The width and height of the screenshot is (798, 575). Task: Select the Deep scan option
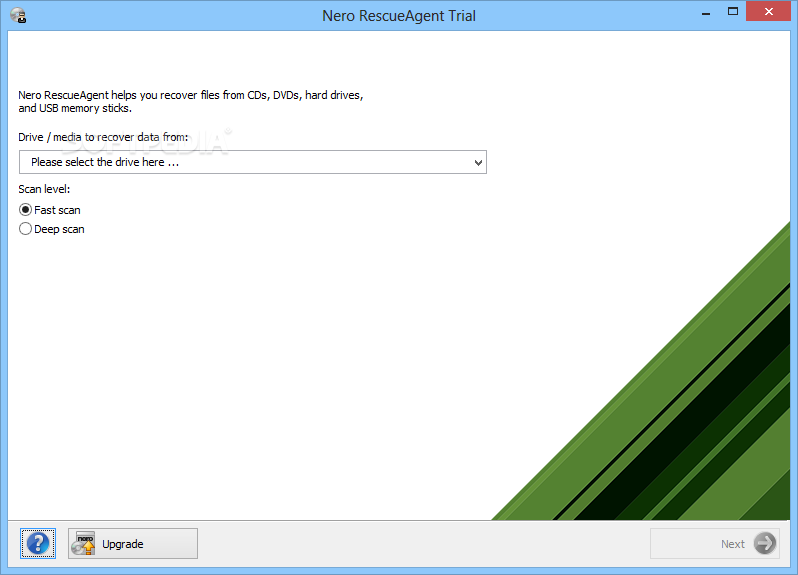tap(51, 229)
